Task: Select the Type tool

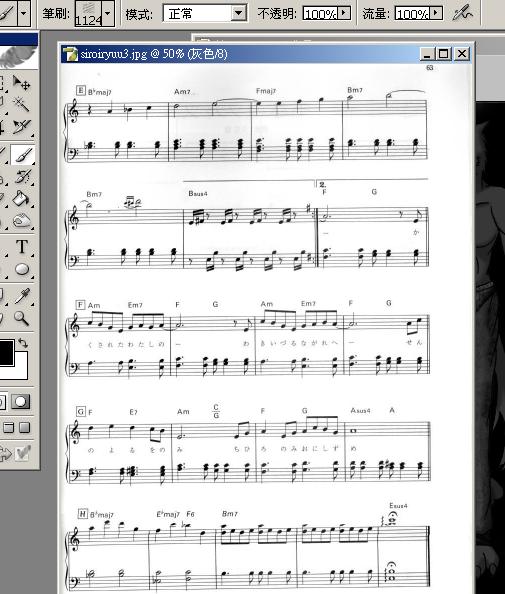Action: (21, 247)
